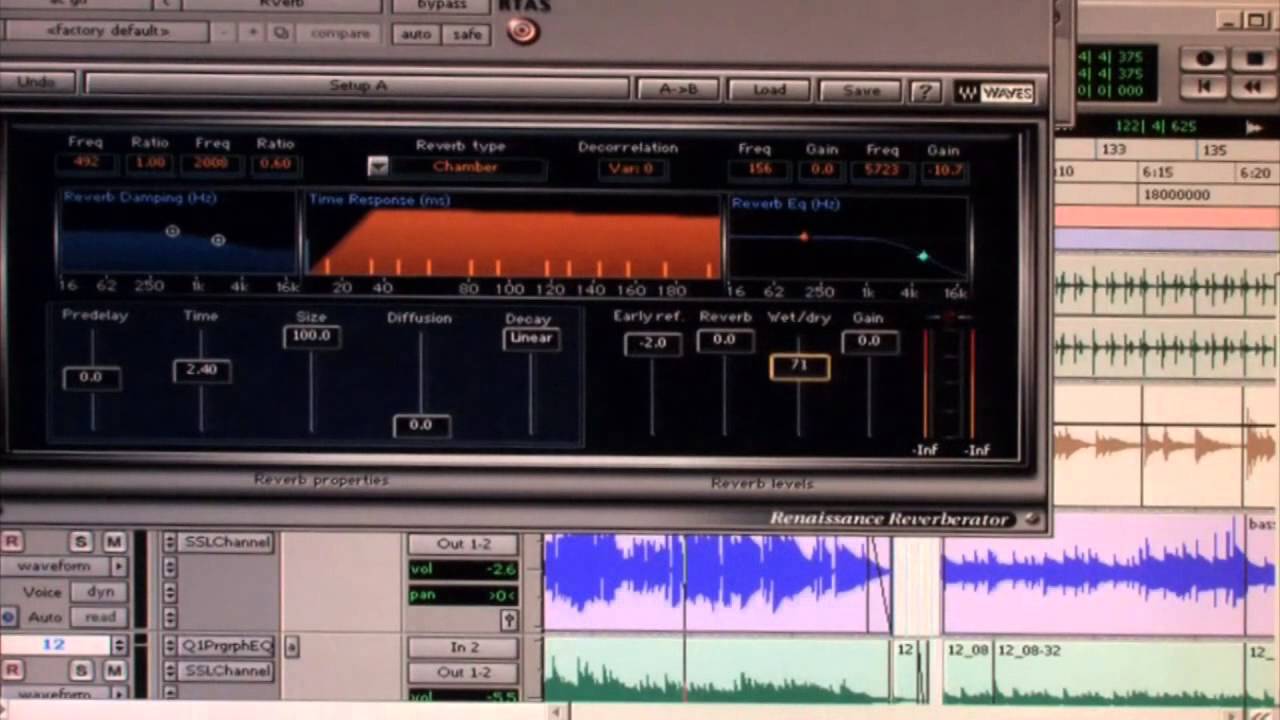Toggle the automation safe button
Image resolution: width=1280 pixels, height=720 pixels.
pyautogui.click(x=467, y=34)
